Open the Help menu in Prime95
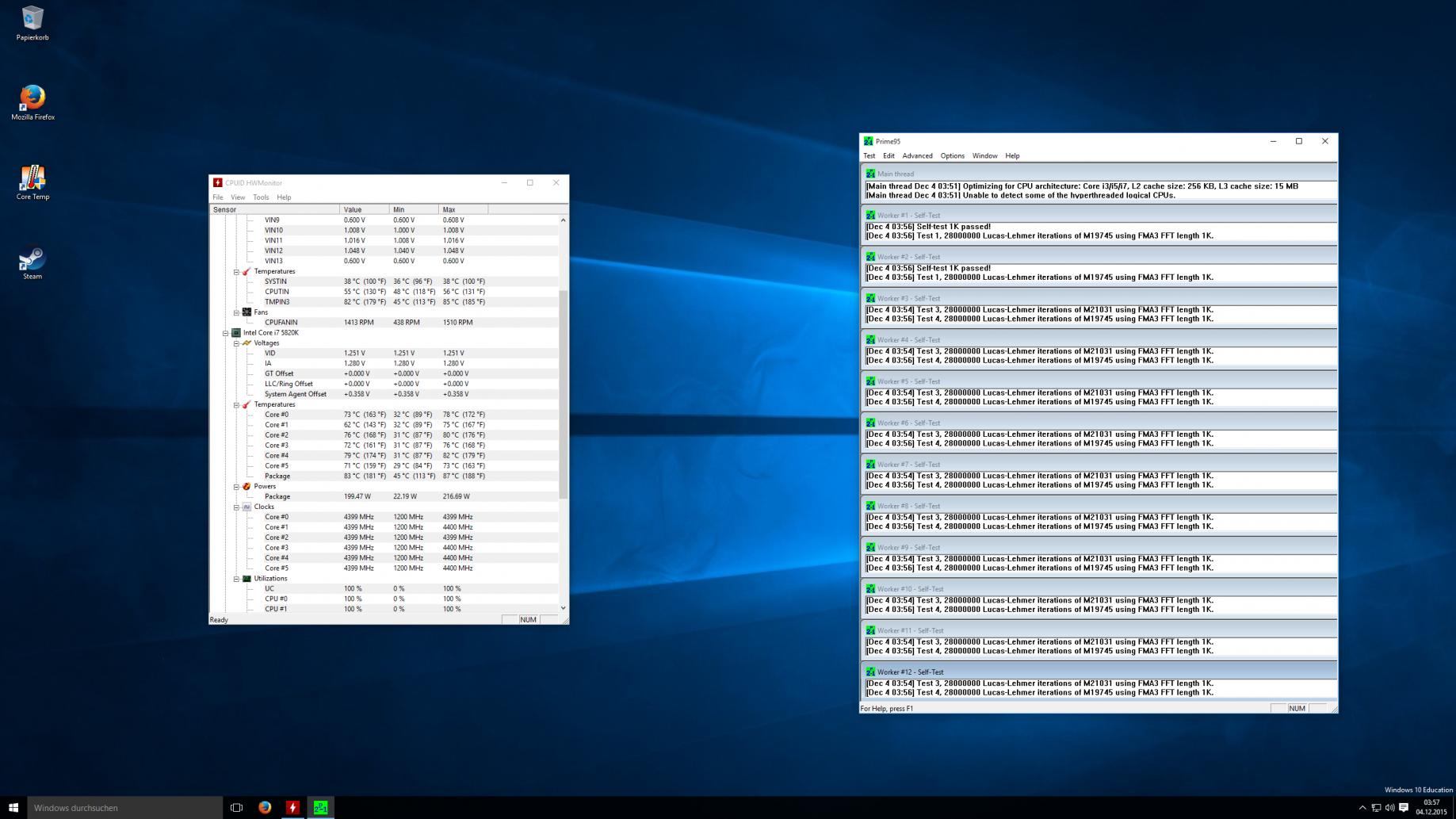The height and width of the screenshot is (819, 1456). 1012,156
